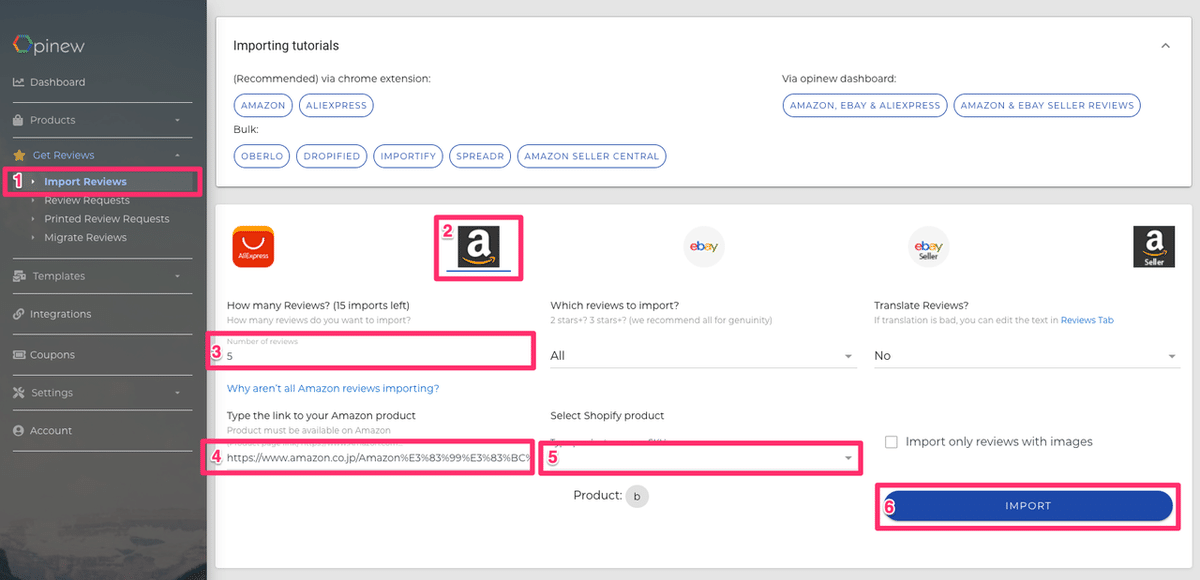This screenshot has height=580, width=1200.
Task: Open Migrate Reviews in the sidebar
Action: (x=85, y=237)
